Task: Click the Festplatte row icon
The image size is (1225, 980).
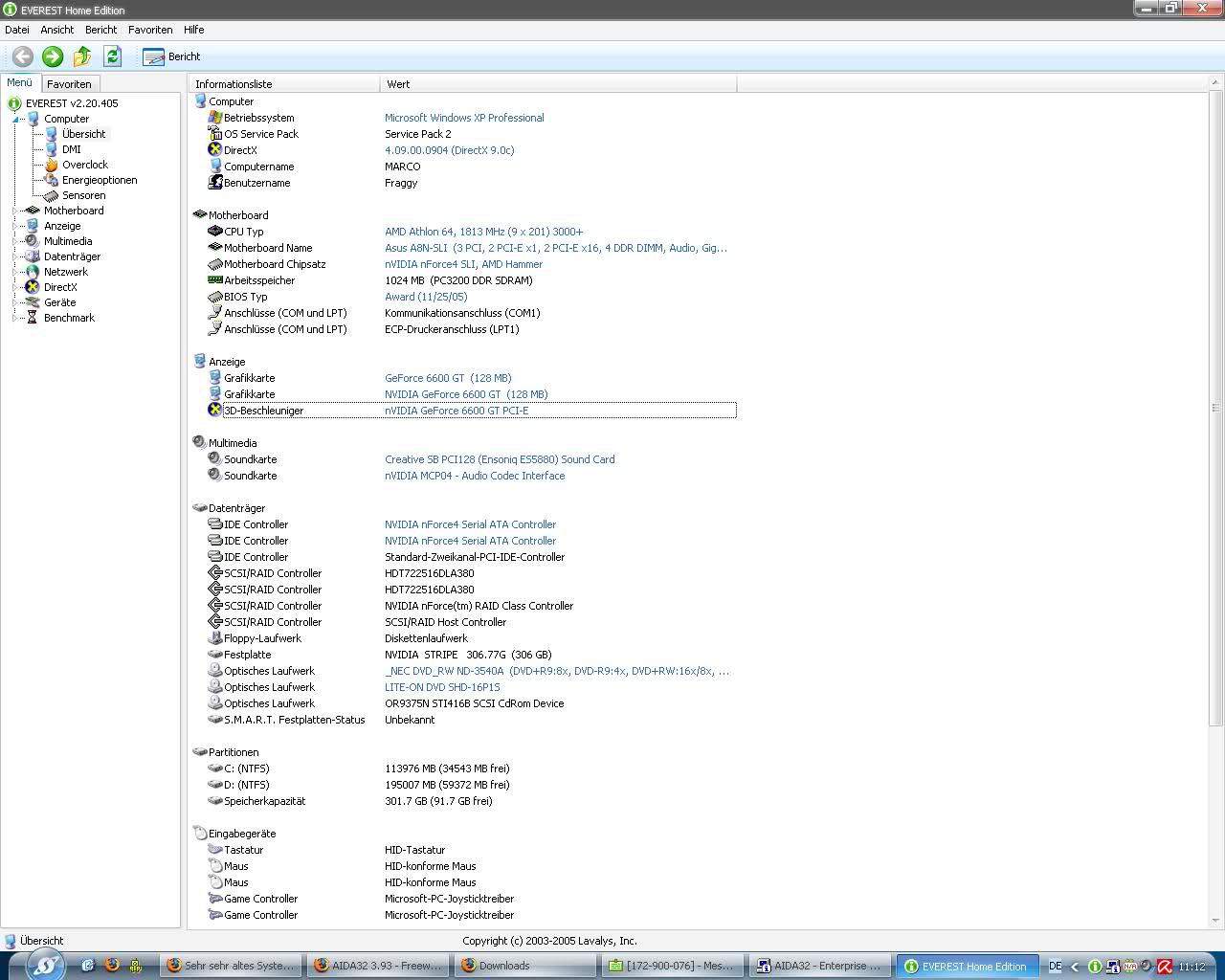Action: 215,654
